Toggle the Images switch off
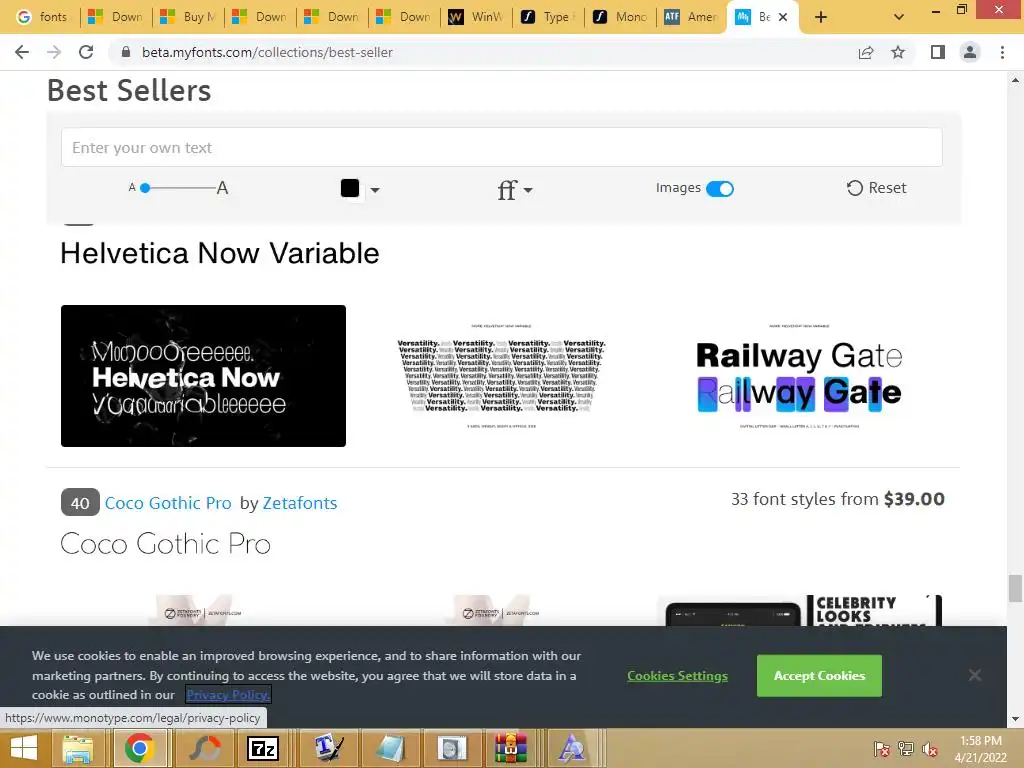Viewport: 1024px width, 768px height. [720, 189]
